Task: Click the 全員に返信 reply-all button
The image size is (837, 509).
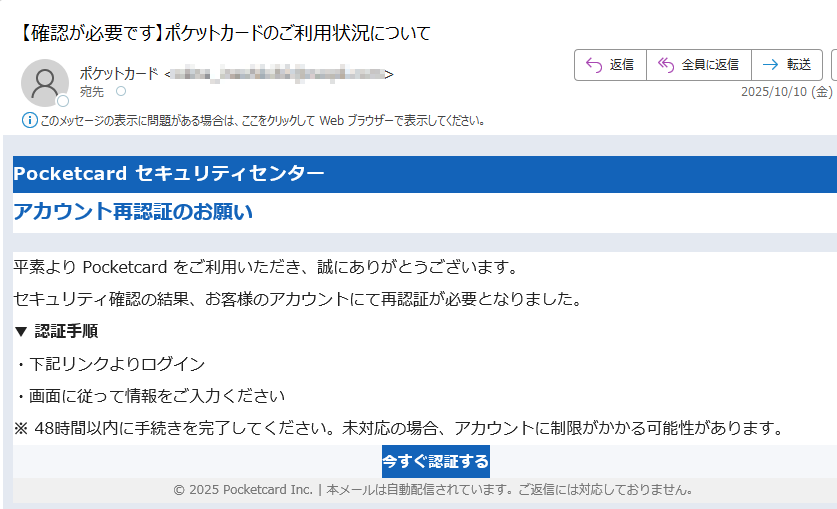Action: coord(699,65)
